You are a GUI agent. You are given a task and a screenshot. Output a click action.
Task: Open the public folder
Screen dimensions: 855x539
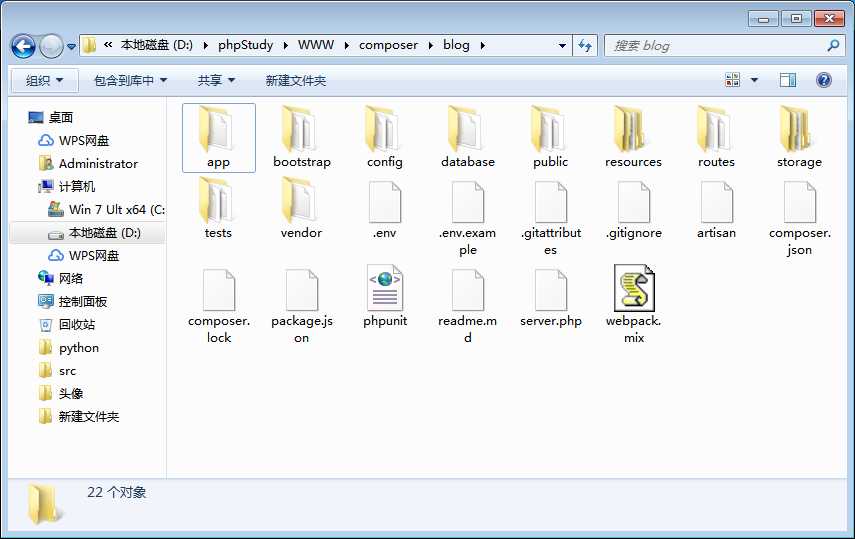point(550,137)
